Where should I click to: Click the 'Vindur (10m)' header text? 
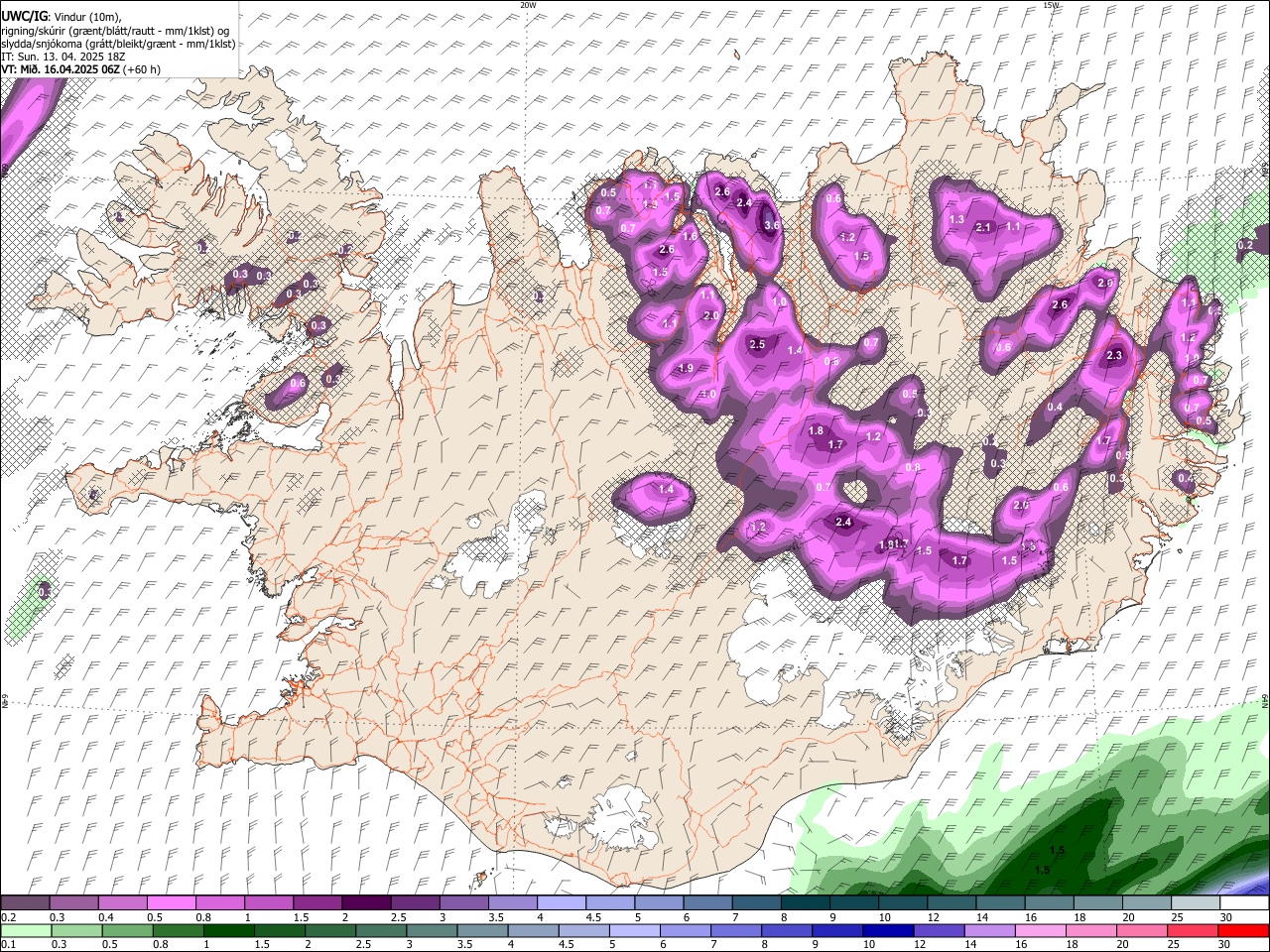click(87, 16)
